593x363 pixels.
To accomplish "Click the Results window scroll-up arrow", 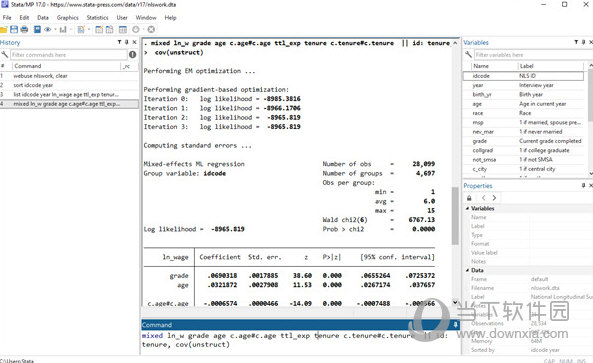I will 455,43.
